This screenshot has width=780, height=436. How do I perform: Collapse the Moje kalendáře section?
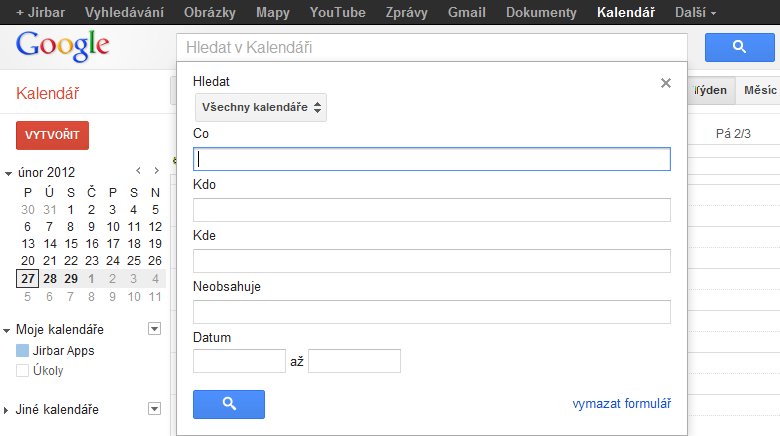8,330
